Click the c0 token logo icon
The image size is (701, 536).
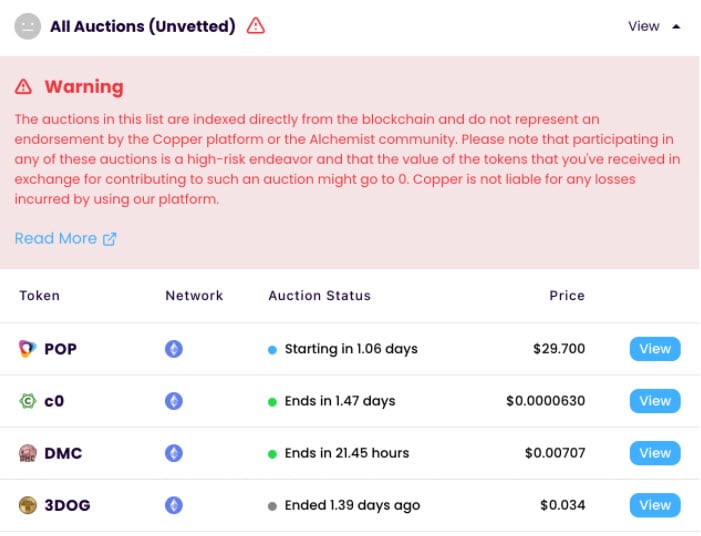(x=28, y=401)
